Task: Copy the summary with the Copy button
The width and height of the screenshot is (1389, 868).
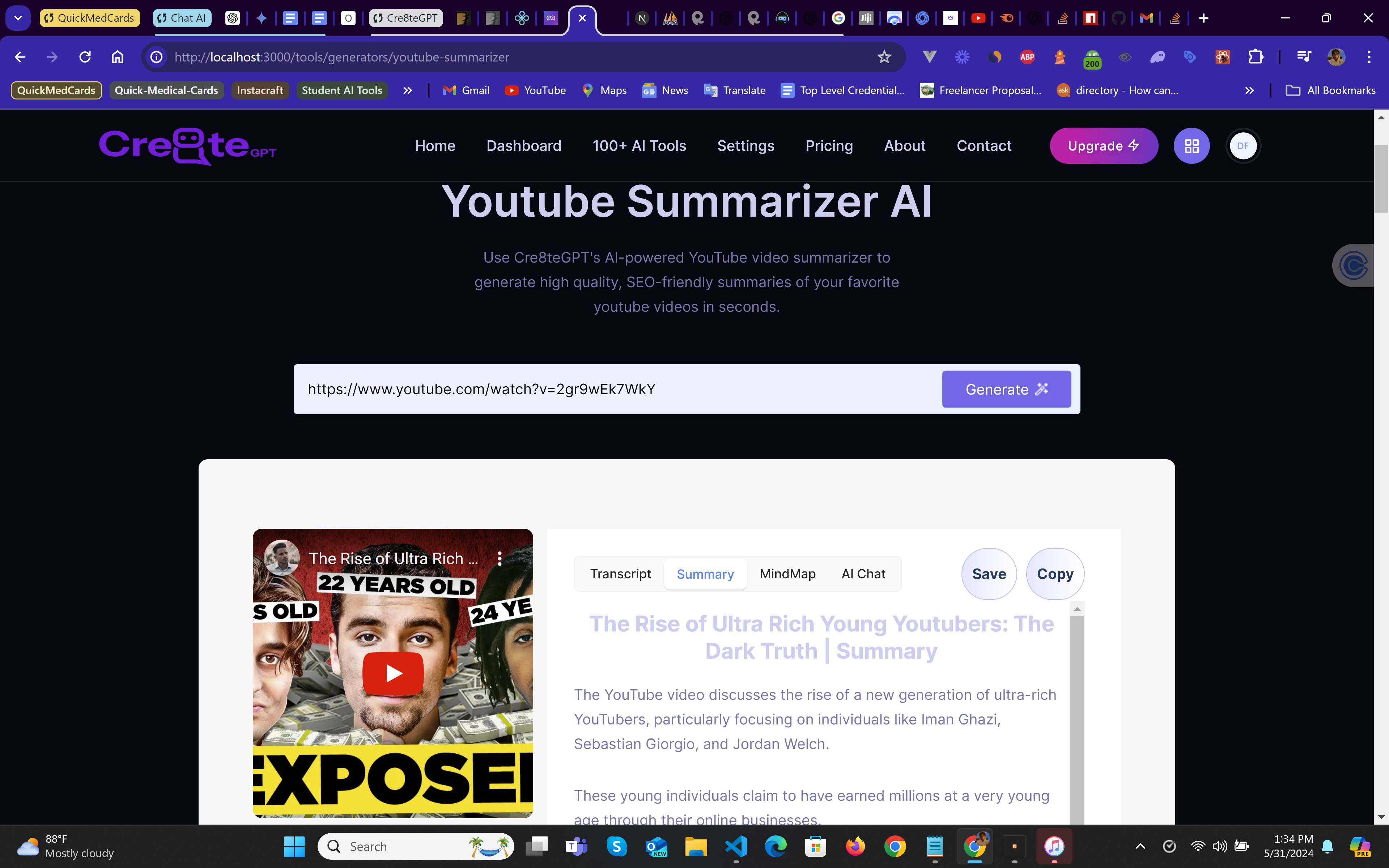Action: click(x=1055, y=574)
